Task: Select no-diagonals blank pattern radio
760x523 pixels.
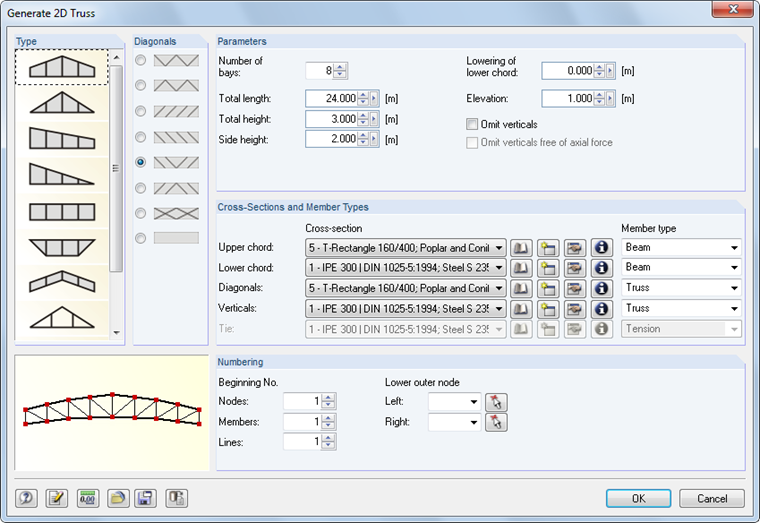Action: point(141,238)
